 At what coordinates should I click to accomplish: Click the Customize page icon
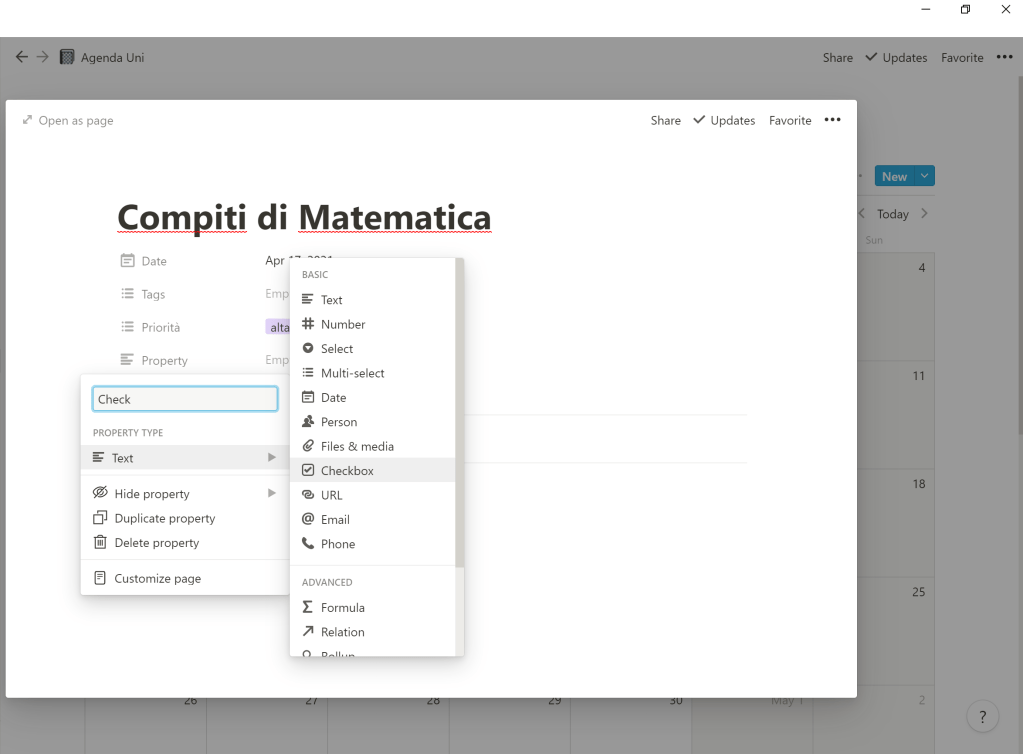click(x=100, y=578)
